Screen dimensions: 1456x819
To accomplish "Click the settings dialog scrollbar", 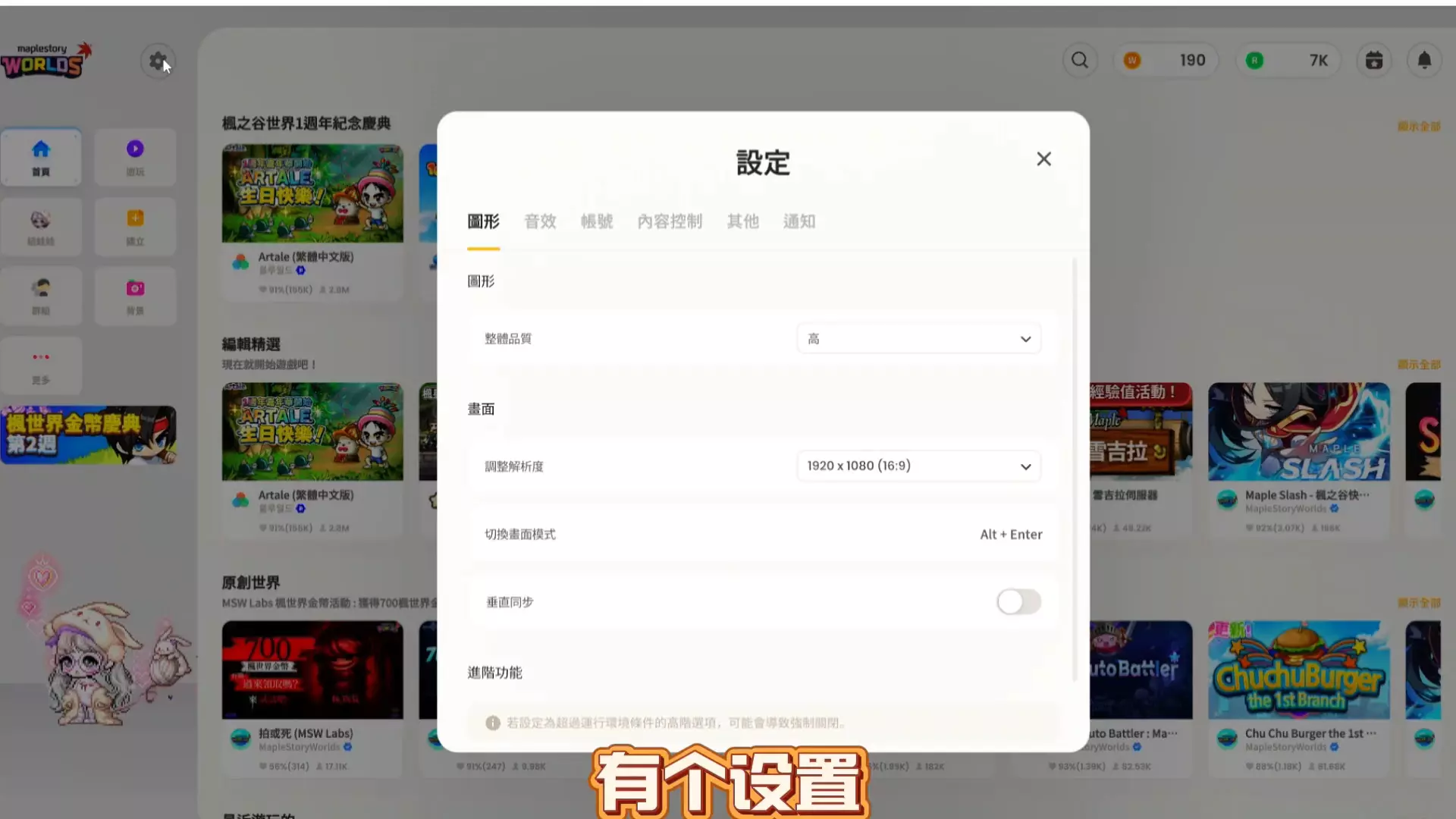I will tap(1075, 470).
